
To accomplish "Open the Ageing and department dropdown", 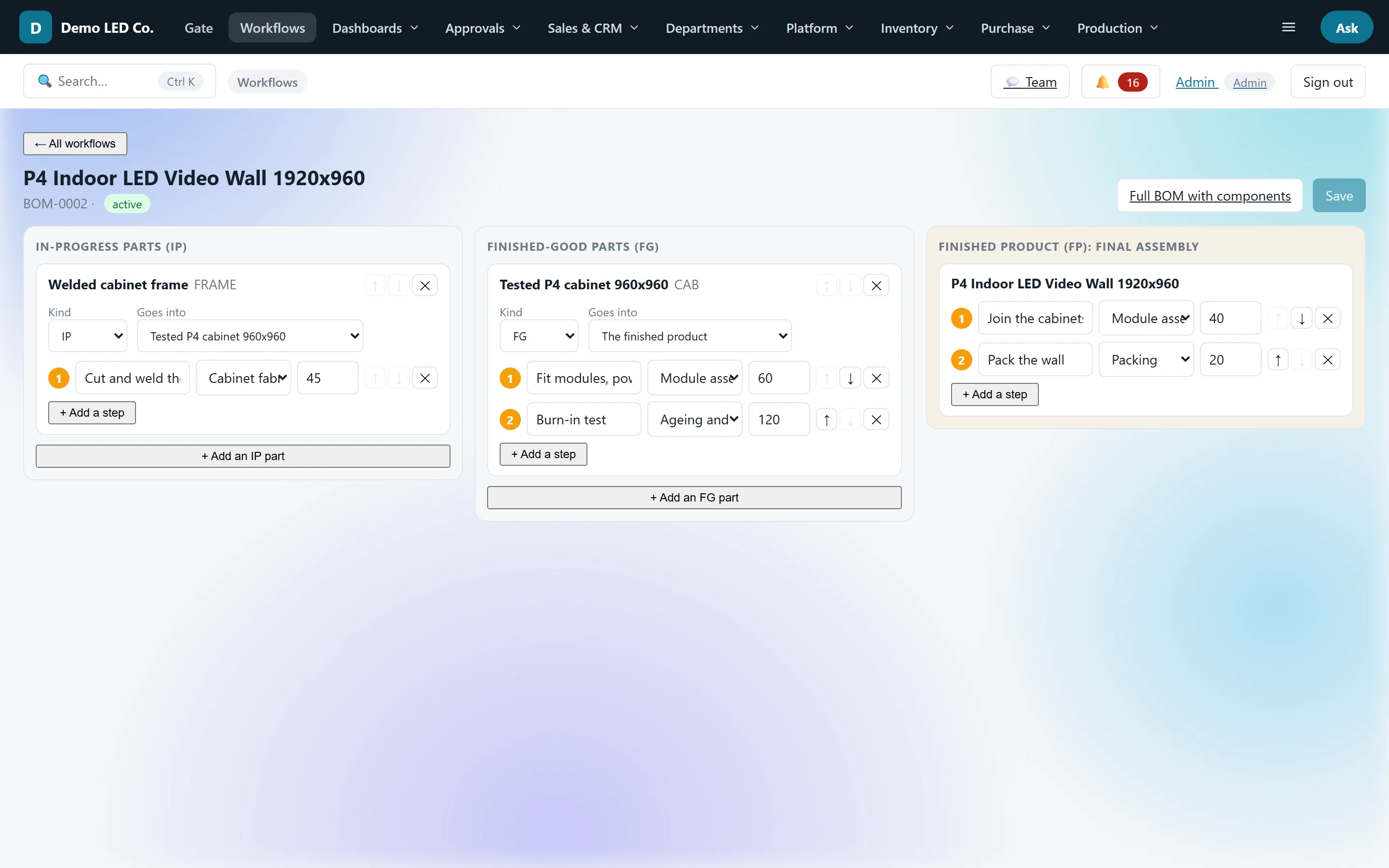I will click(x=695, y=420).
